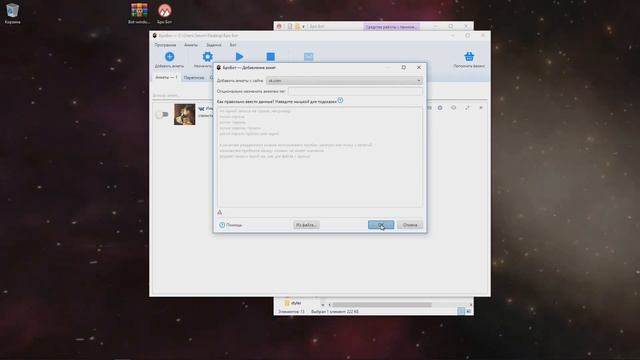640x360 pixels.
Task: Click the horizontal scrollbar in Explorer window
Action: coord(382,305)
